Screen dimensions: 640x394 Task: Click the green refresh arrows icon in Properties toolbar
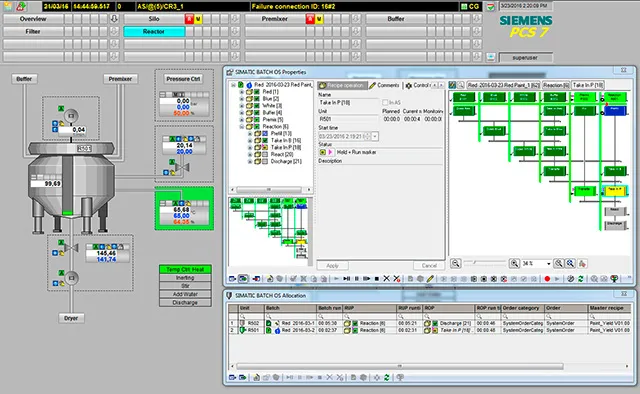580,279
